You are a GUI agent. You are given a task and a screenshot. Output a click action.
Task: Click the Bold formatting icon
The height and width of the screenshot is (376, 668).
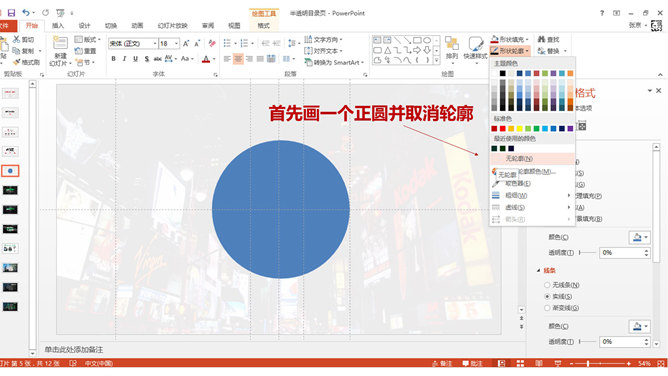click(113, 59)
